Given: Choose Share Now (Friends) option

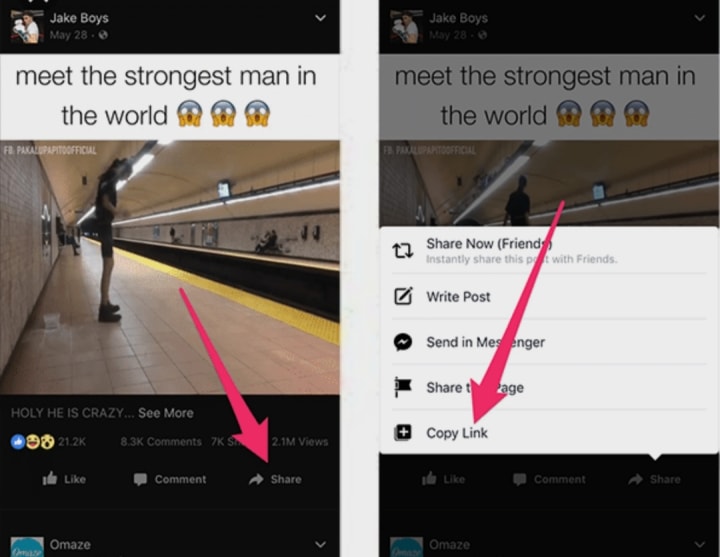Looking at the screenshot, I should coord(549,251).
